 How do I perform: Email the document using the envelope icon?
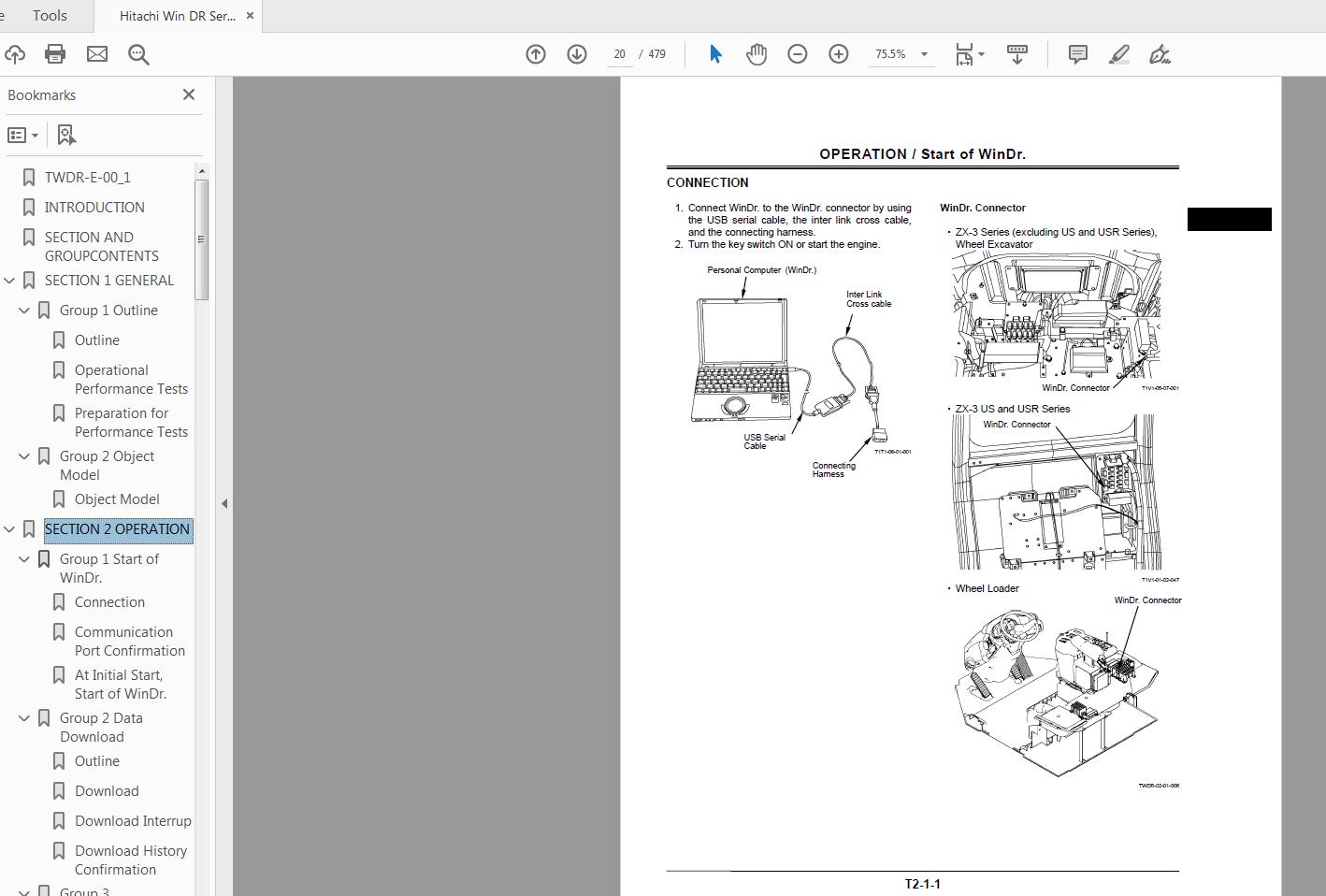click(97, 53)
